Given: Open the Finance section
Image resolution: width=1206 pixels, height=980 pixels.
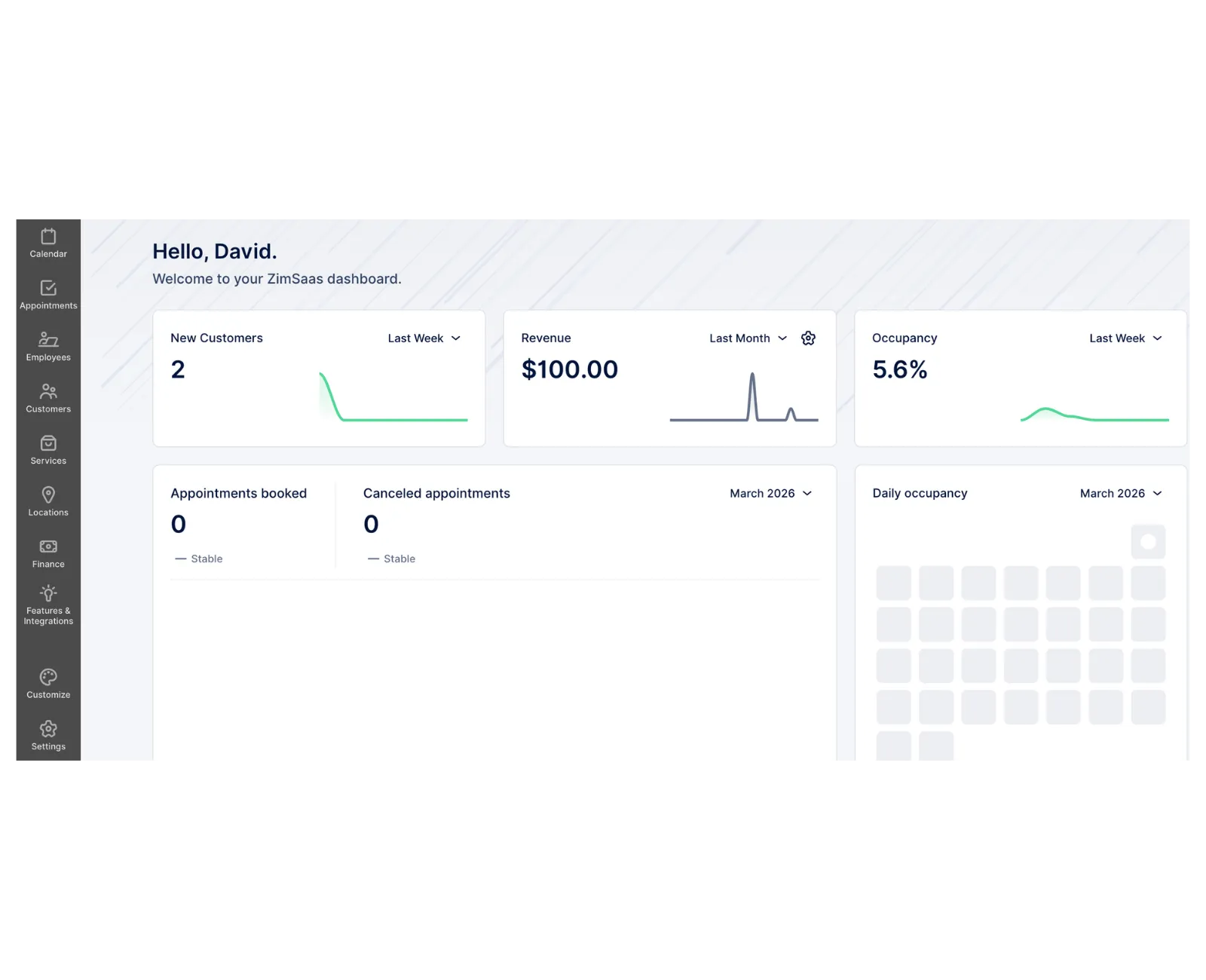Looking at the screenshot, I should click(47, 553).
